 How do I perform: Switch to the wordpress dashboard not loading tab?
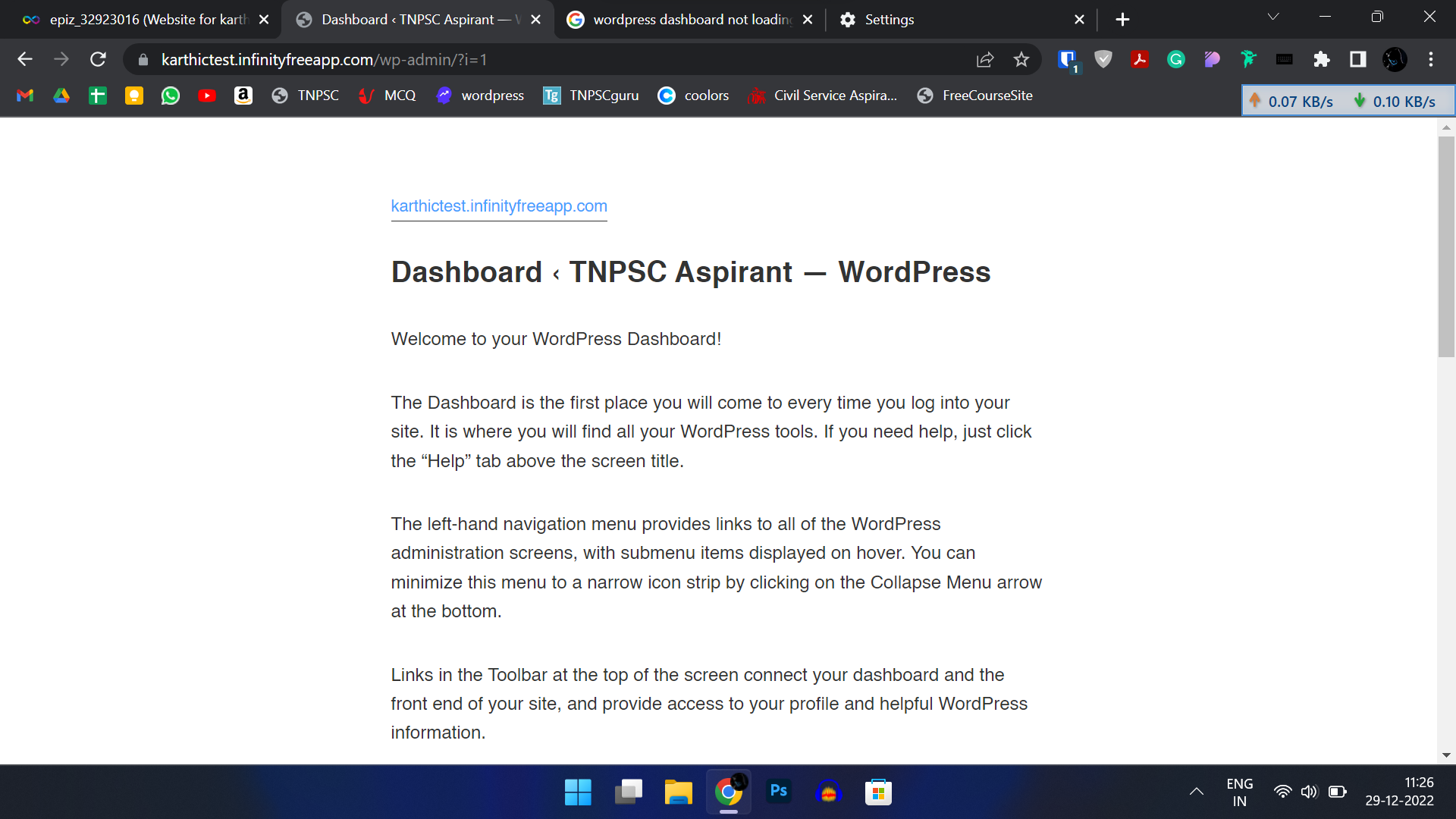pyautogui.click(x=690, y=20)
